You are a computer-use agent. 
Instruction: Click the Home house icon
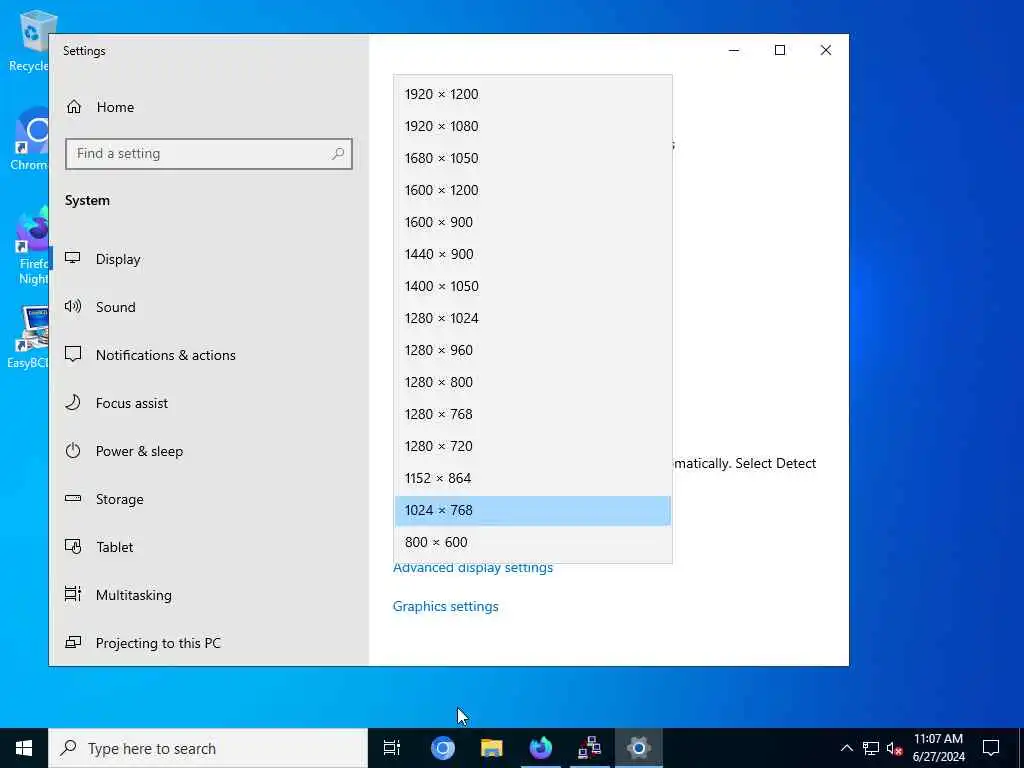tap(74, 106)
